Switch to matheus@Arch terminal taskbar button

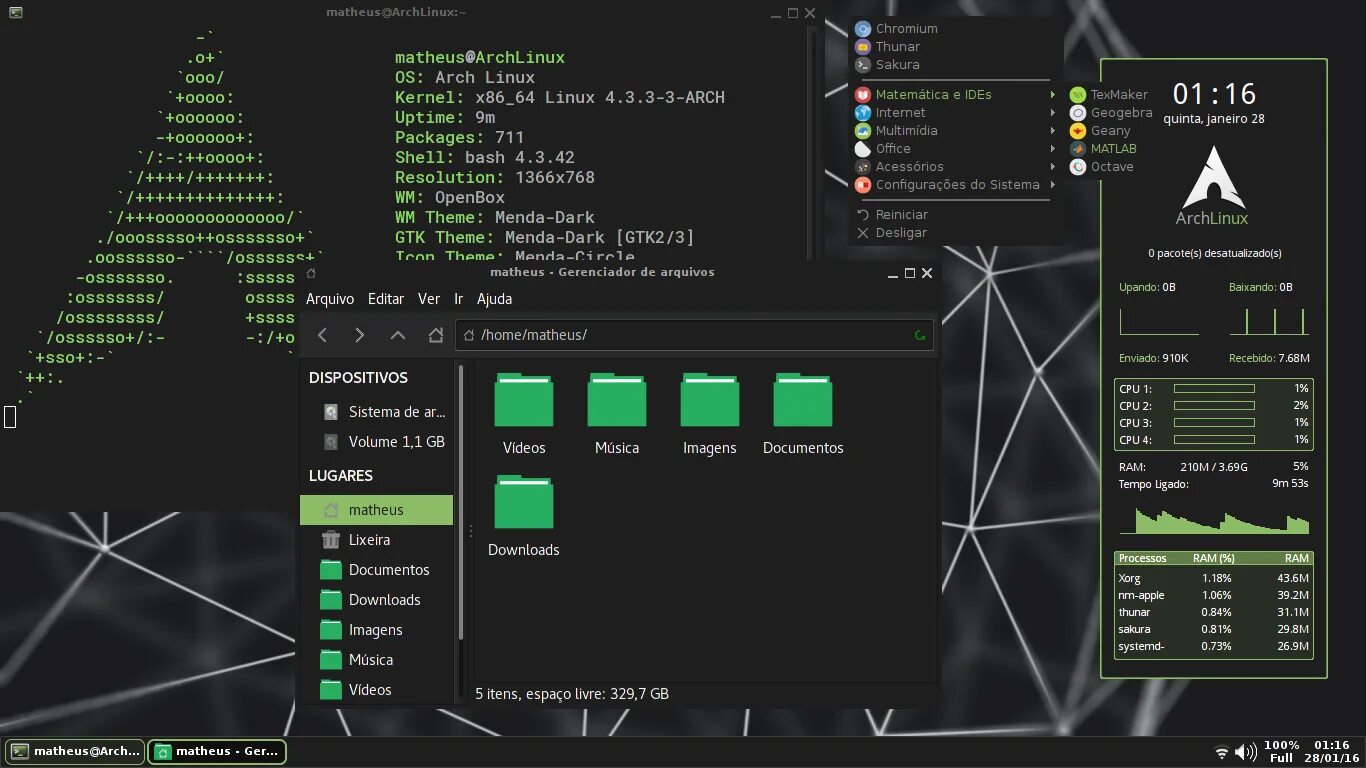(x=75, y=752)
